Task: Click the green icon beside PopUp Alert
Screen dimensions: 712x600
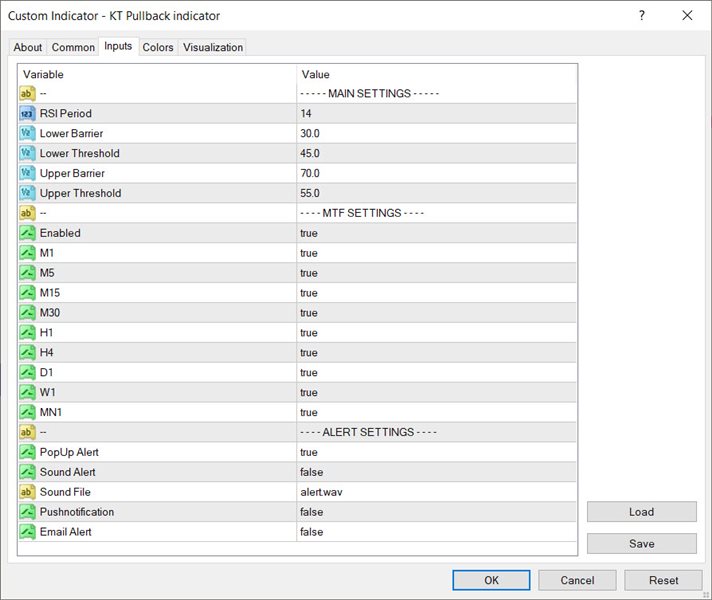Action: point(27,452)
